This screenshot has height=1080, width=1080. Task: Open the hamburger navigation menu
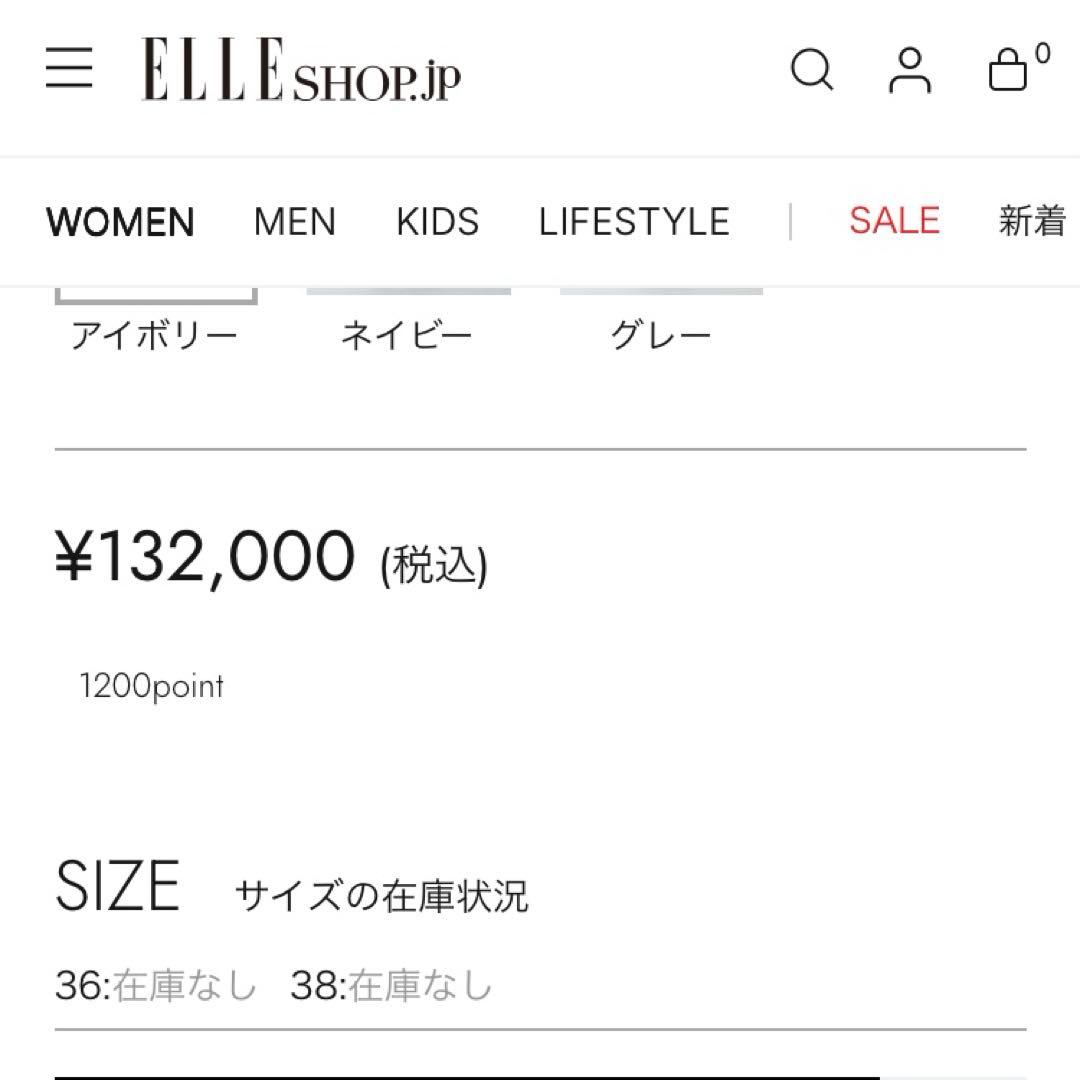[x=70, y=70]
